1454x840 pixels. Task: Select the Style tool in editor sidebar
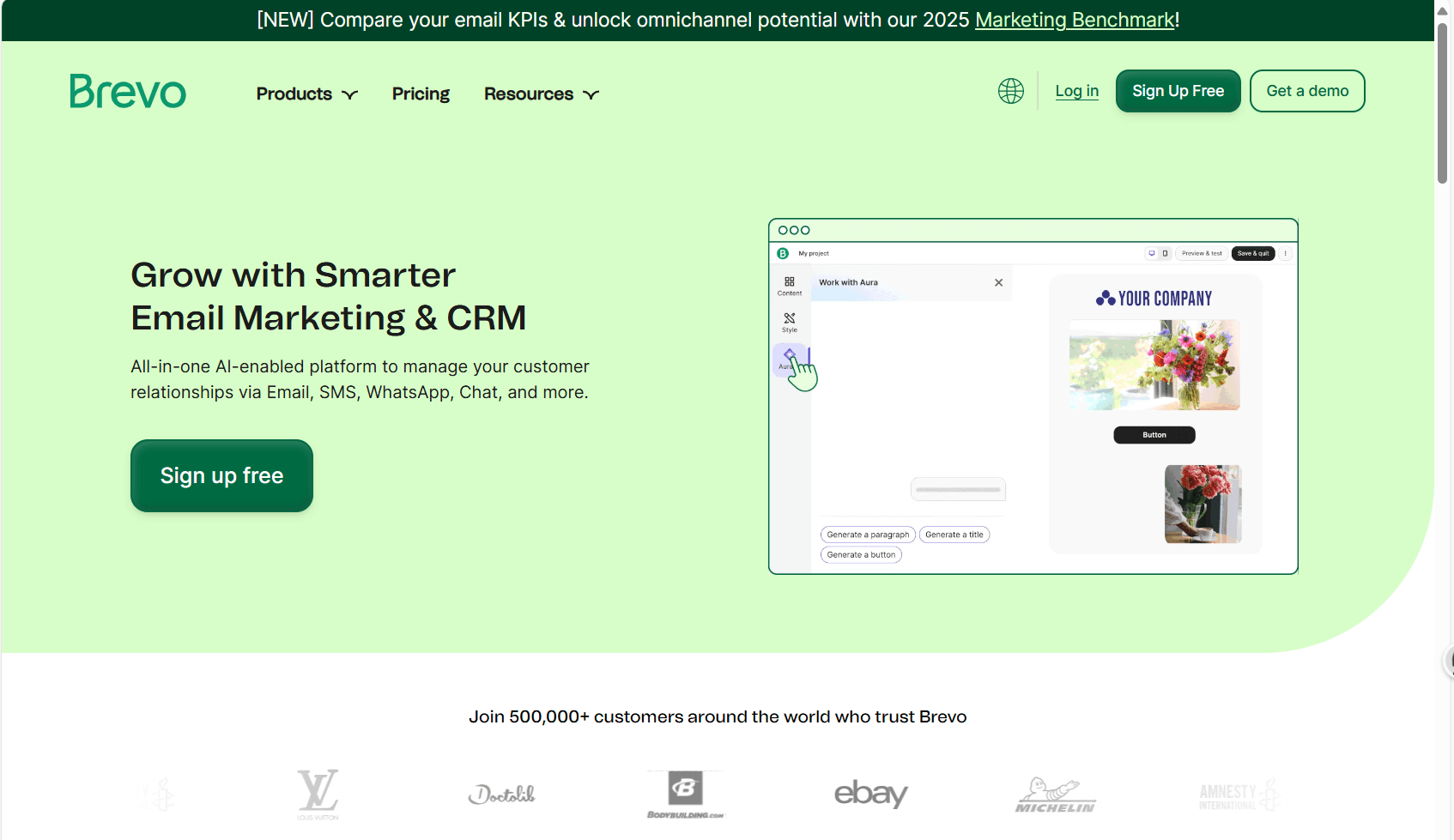pos(789,322)
